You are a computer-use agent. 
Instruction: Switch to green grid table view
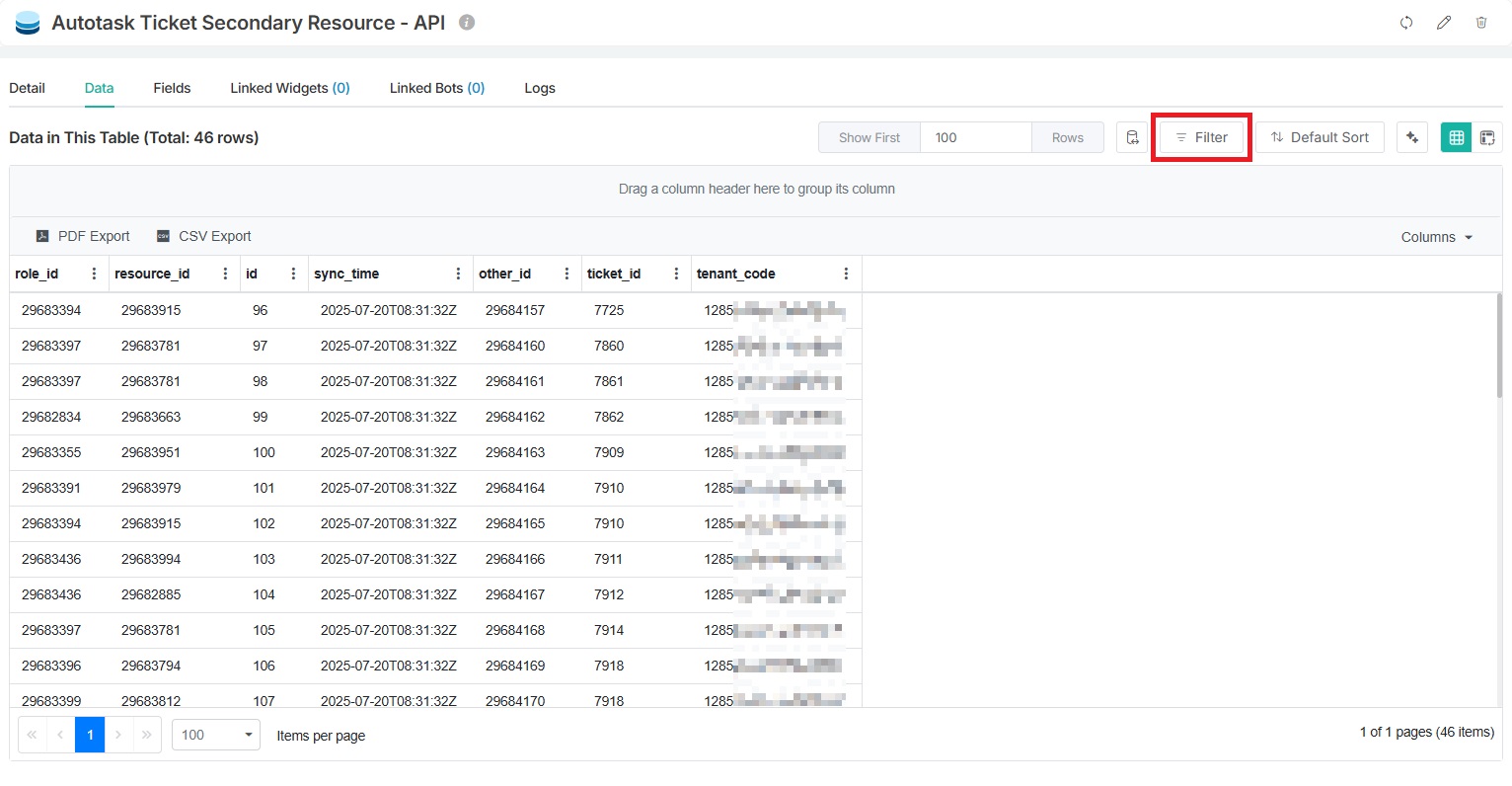[x=1456, y=137]
